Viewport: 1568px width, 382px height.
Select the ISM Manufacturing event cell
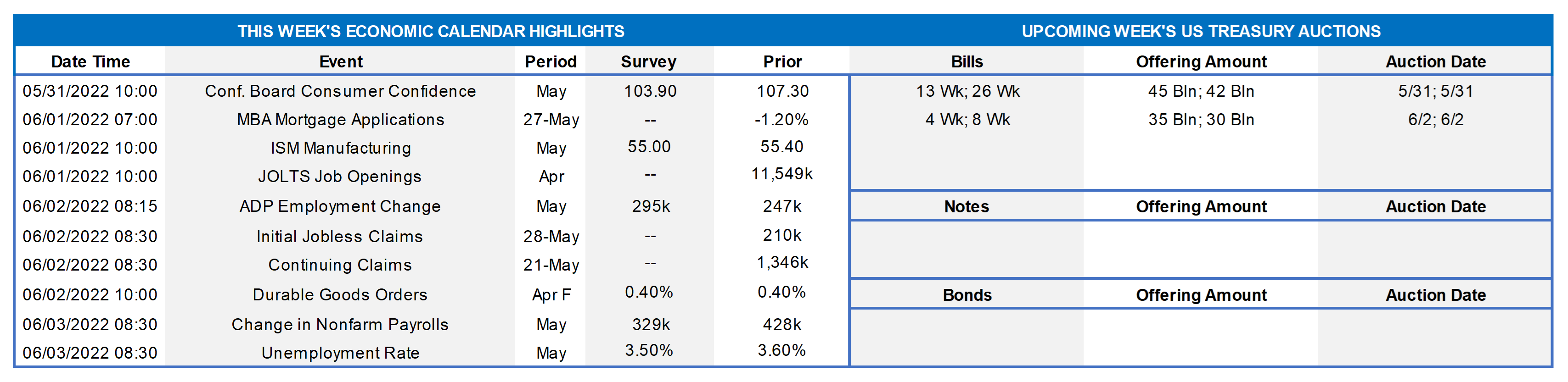pos(340,148)
